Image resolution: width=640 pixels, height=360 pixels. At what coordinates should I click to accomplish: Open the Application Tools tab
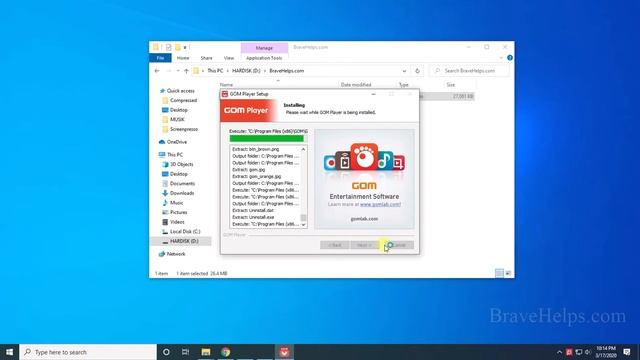264,58
